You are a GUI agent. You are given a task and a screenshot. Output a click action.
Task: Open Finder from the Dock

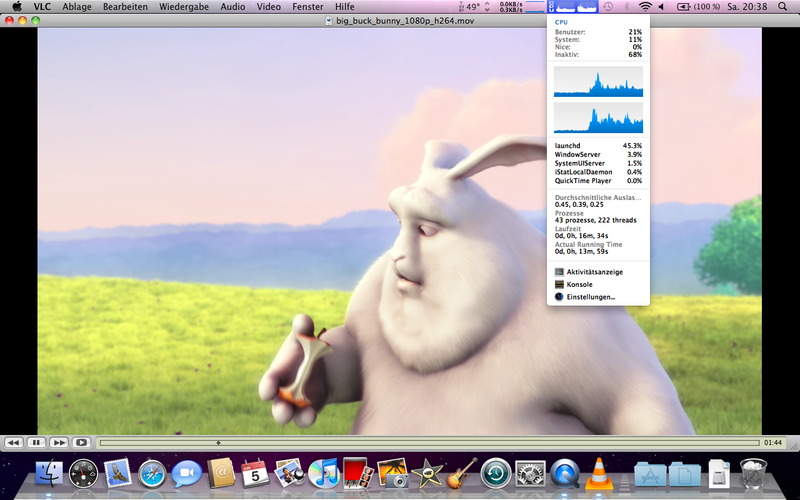[x=49, y=473]
